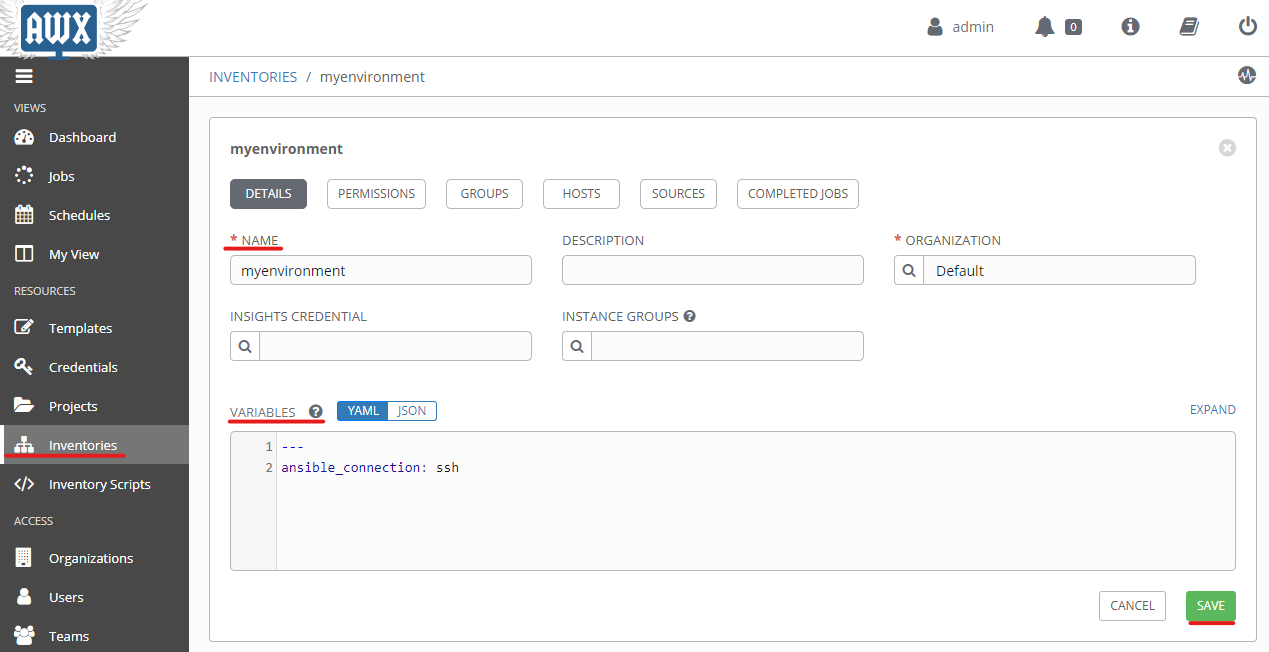Screen dimensions: 1269x652
Task: Switch to the Permissions tab
Action: coord(376,194)
